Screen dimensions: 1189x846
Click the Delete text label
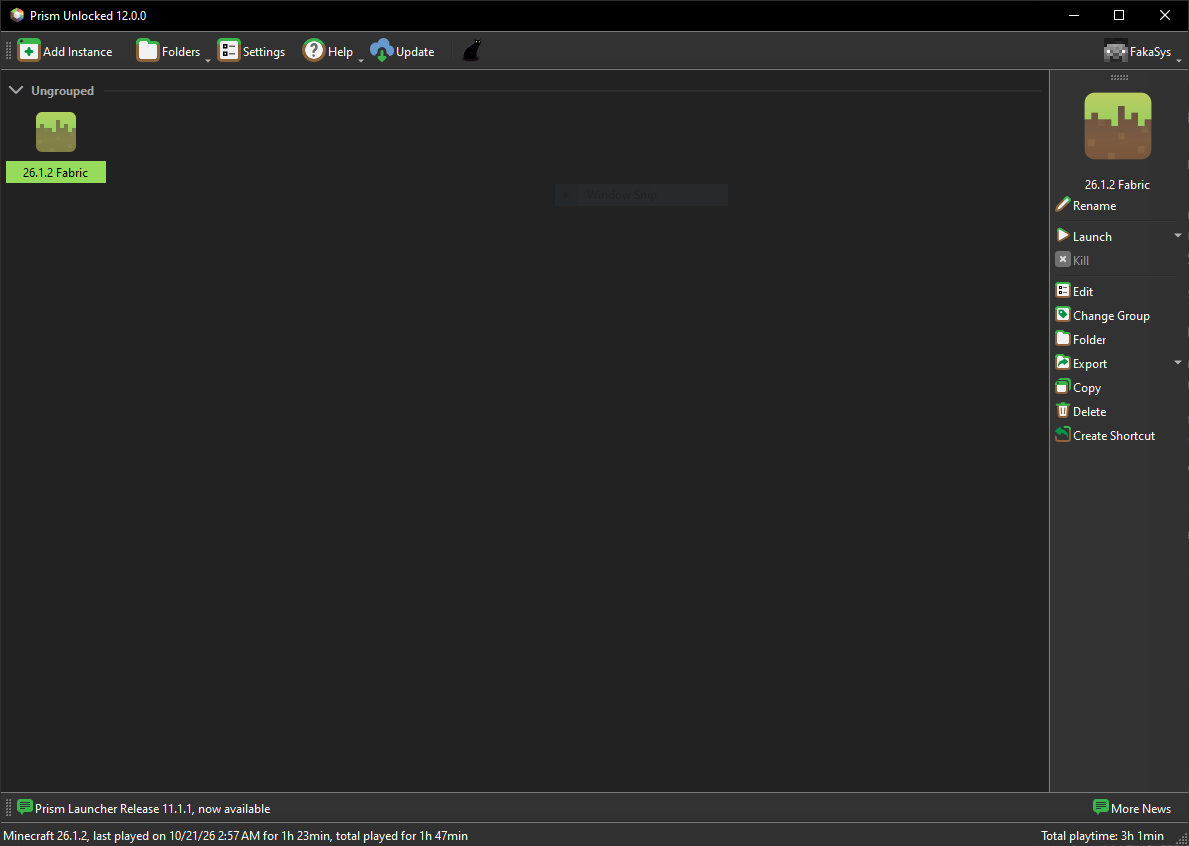1090,412
